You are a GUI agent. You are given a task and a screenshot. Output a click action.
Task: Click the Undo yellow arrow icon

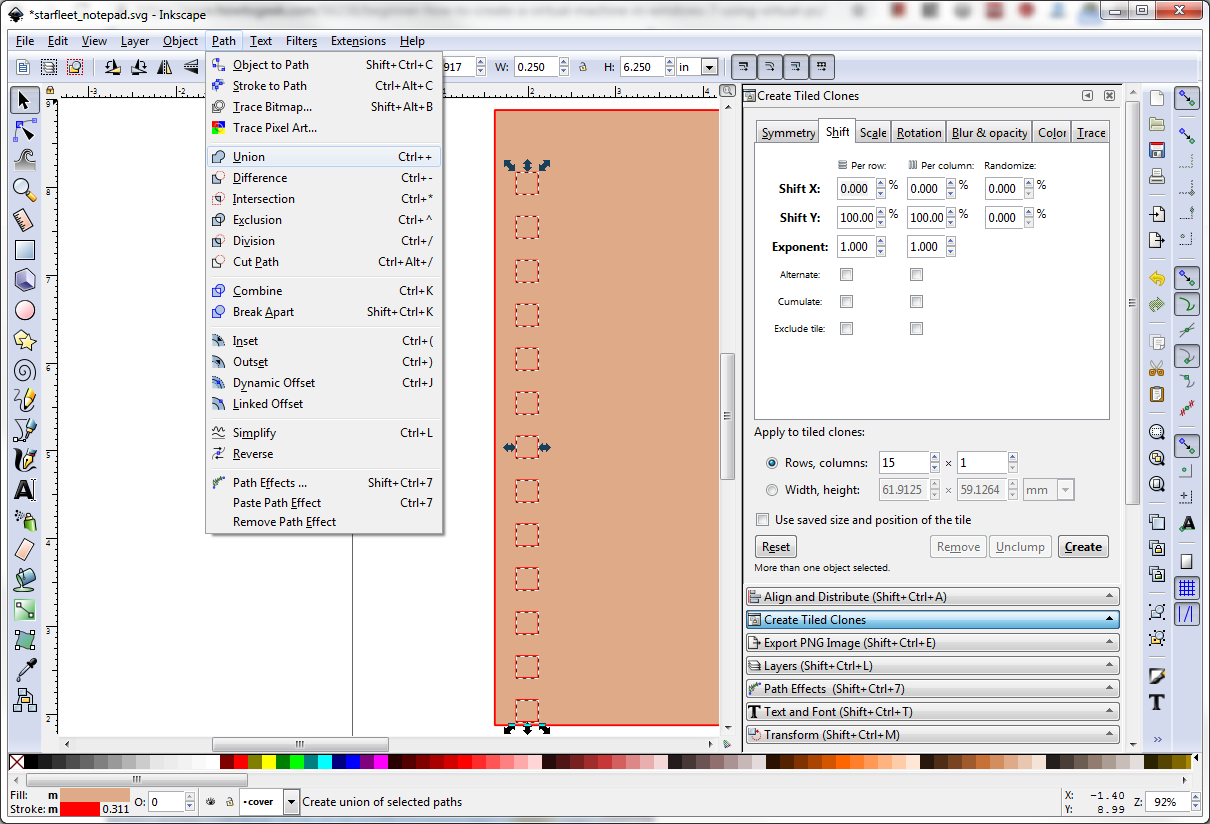click(x=1157, y=278)
